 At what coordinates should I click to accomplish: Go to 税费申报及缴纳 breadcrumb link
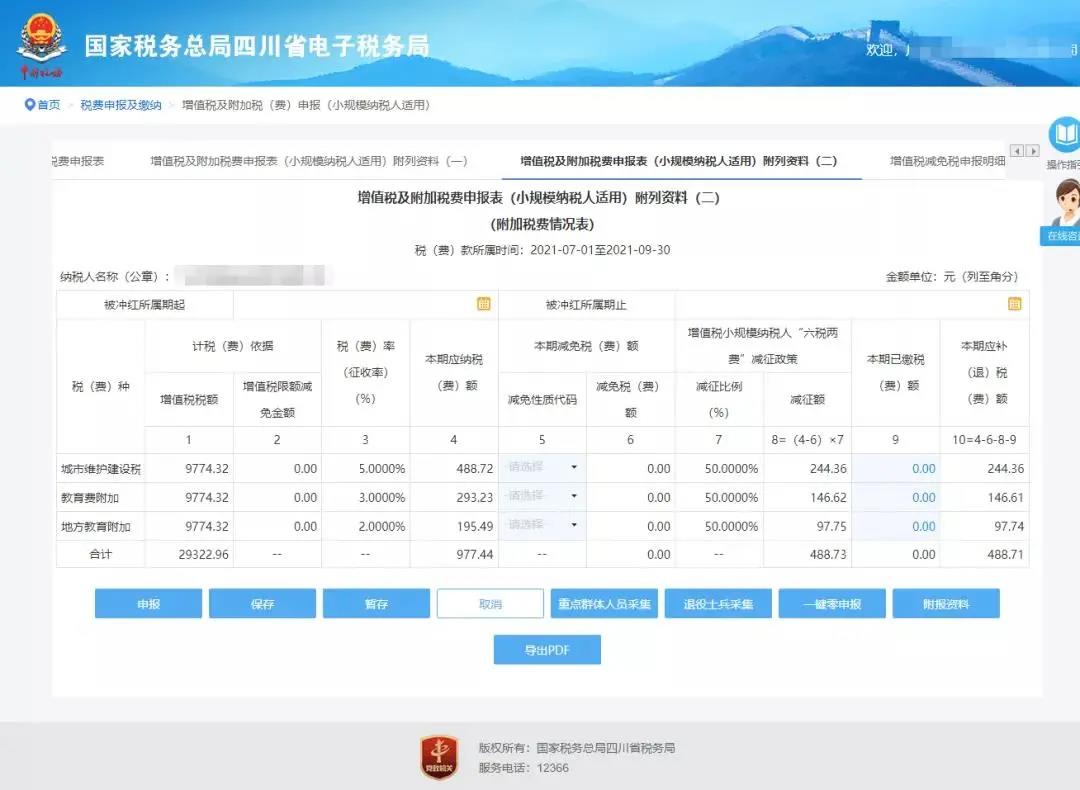point(121,105)
